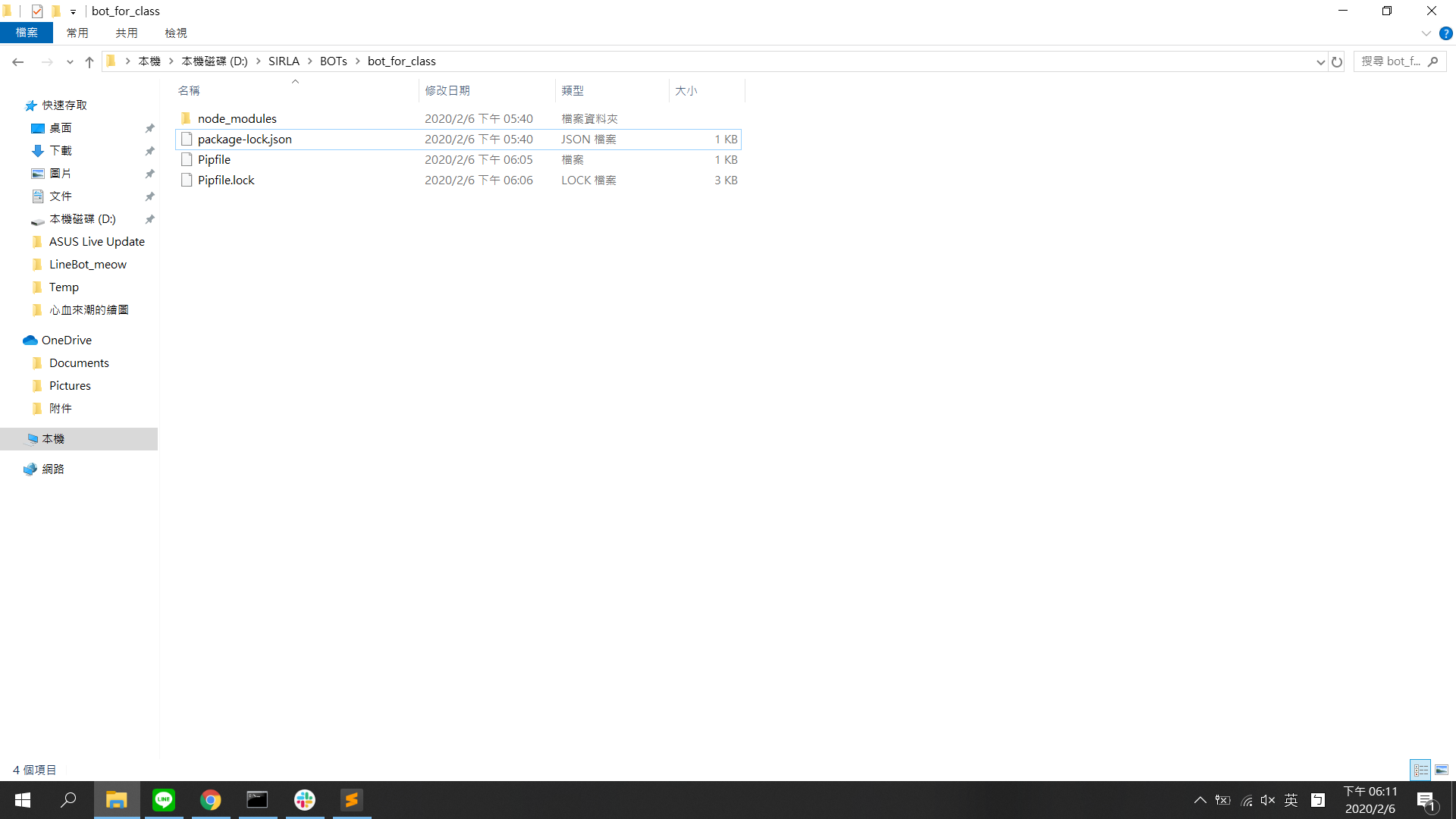The image size is (1456, 819).
Task: Switch to the 檢視 ribbon tab
Action: (x=175, y=33)
